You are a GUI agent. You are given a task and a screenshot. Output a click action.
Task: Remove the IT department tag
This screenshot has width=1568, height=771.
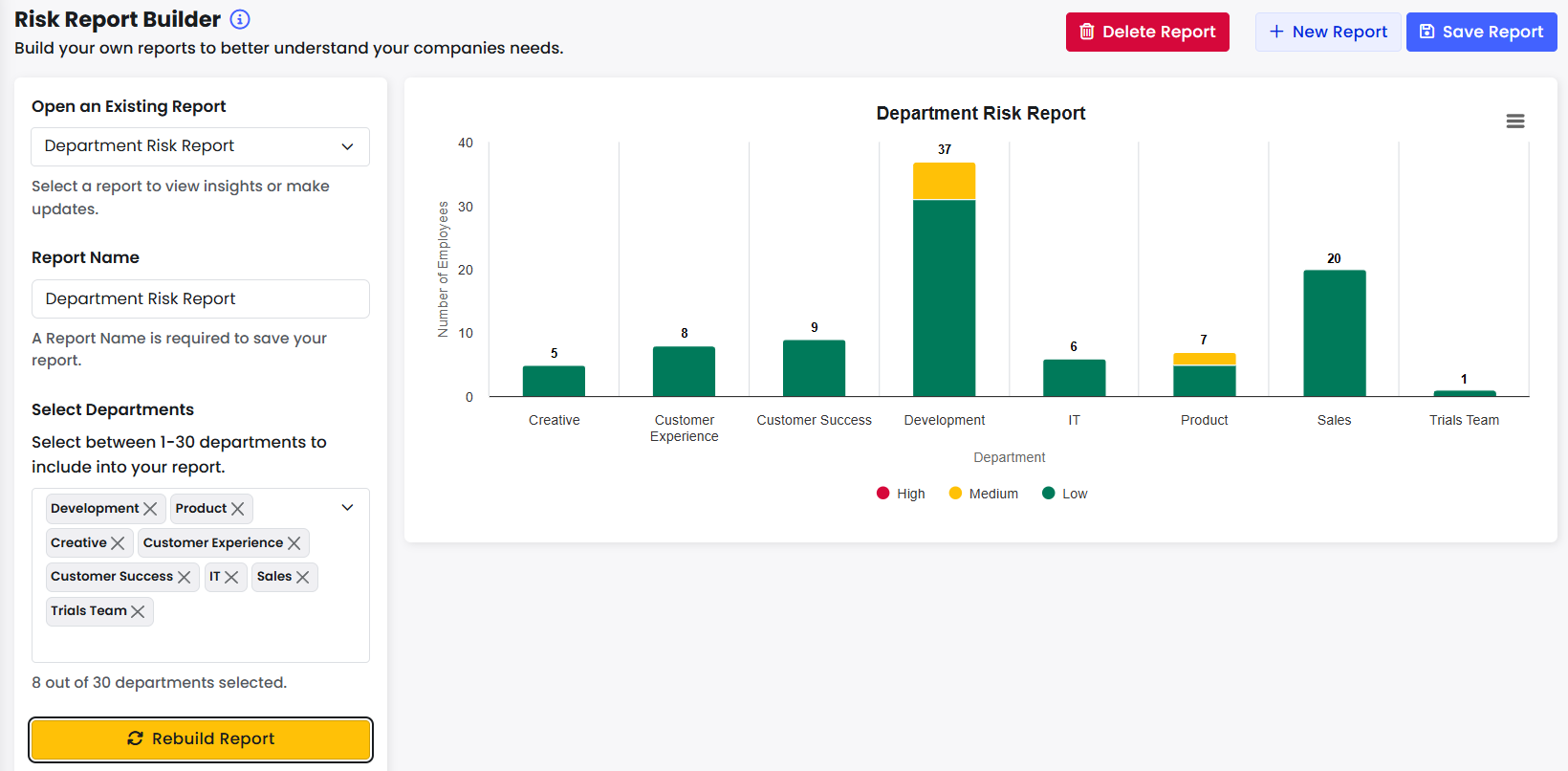(231, 577)
